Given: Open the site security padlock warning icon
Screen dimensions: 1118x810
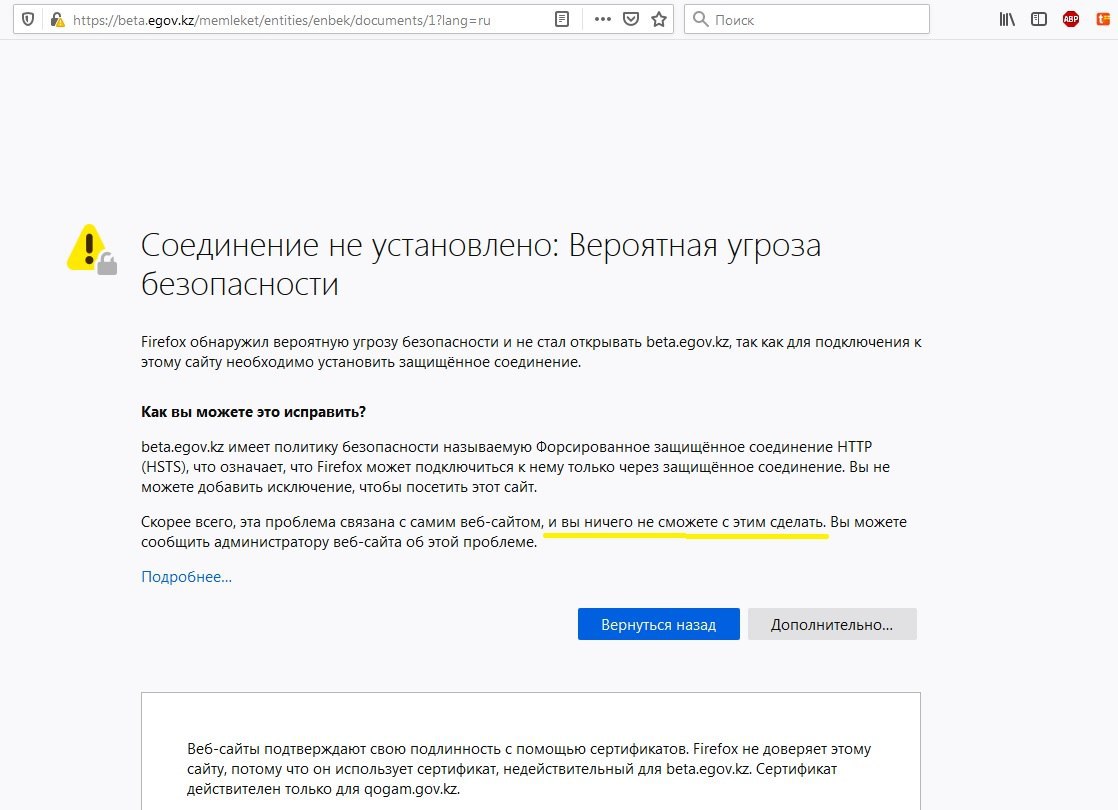Looking at the screenshot, I should (57, 19).
